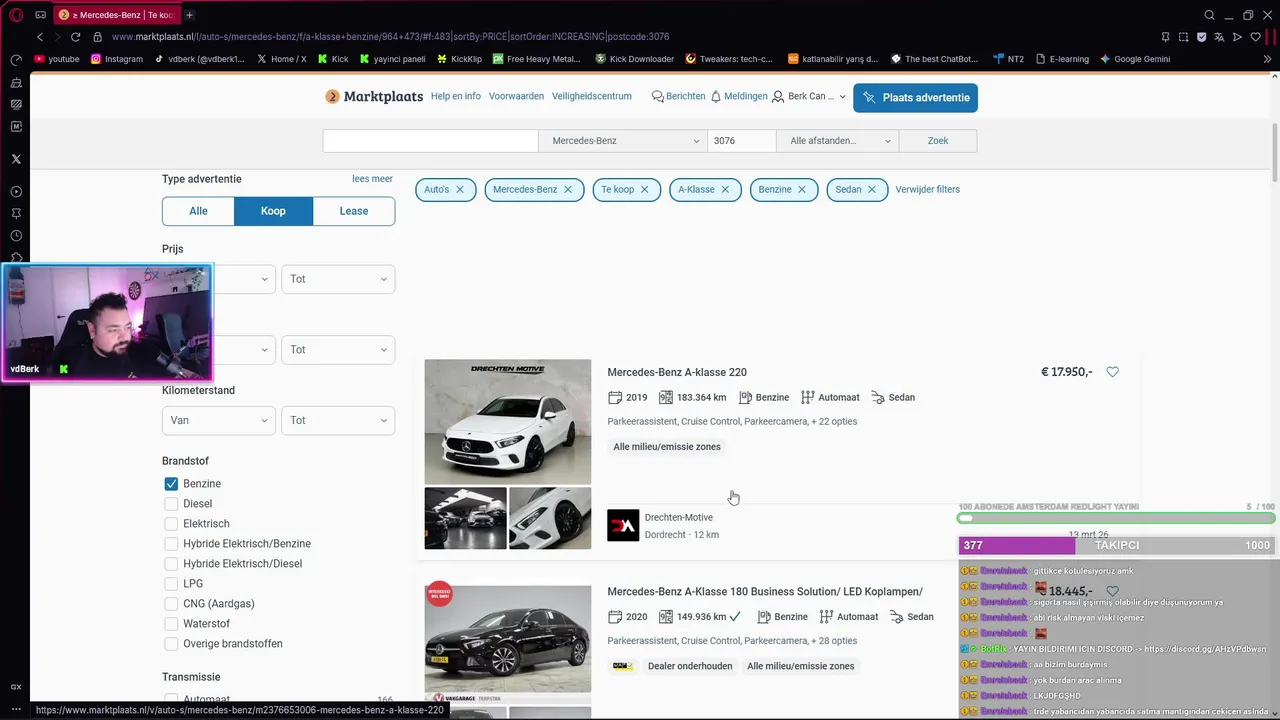Remove the Auto's filter chip
1280x720 pixels.
click(x=460, y=189)
